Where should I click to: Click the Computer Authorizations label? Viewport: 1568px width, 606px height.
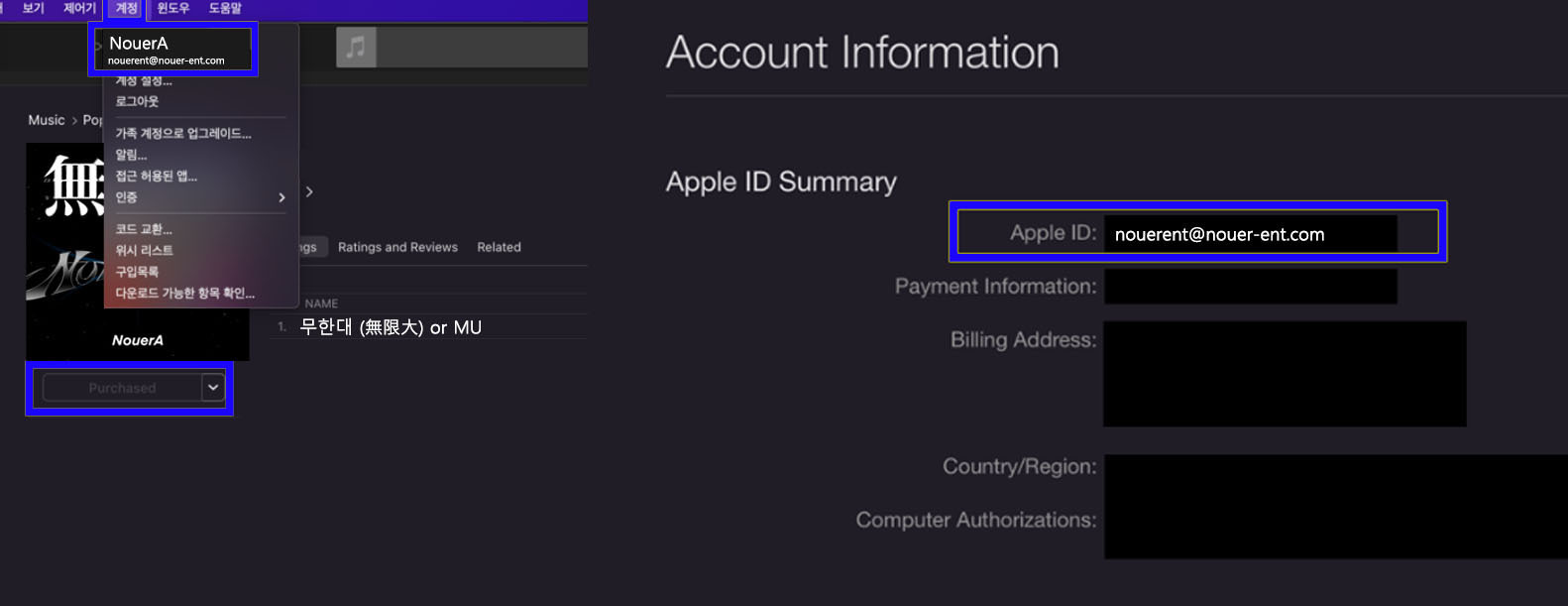coord(976,520)
